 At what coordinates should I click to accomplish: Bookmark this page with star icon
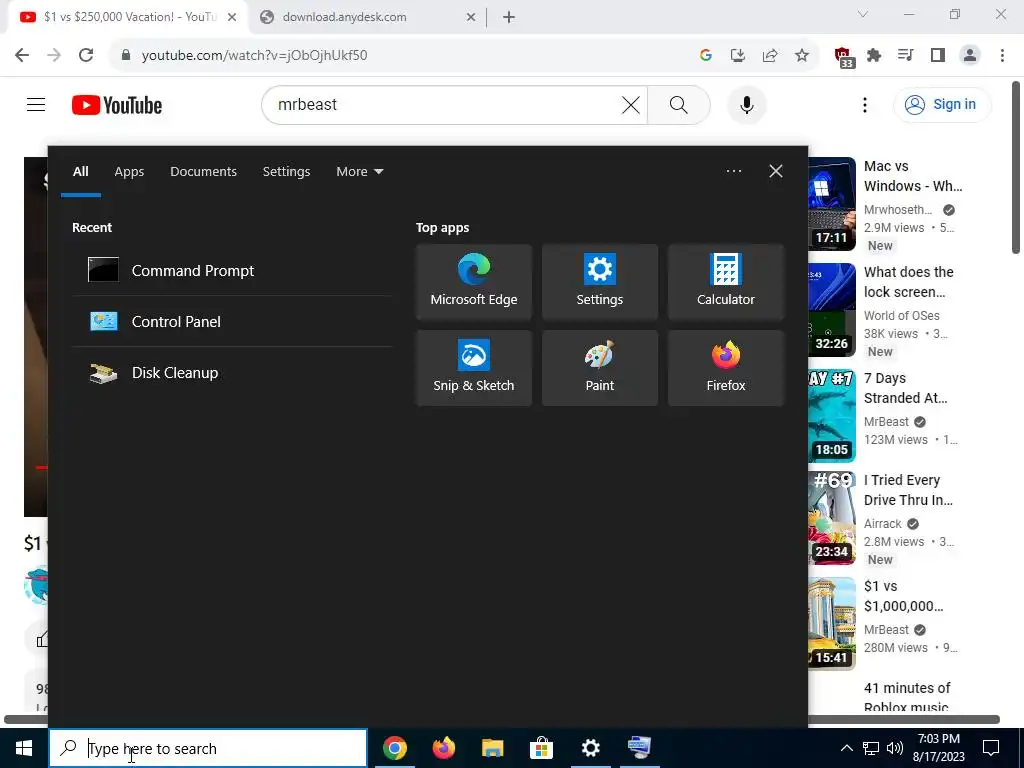click(802, 56)
